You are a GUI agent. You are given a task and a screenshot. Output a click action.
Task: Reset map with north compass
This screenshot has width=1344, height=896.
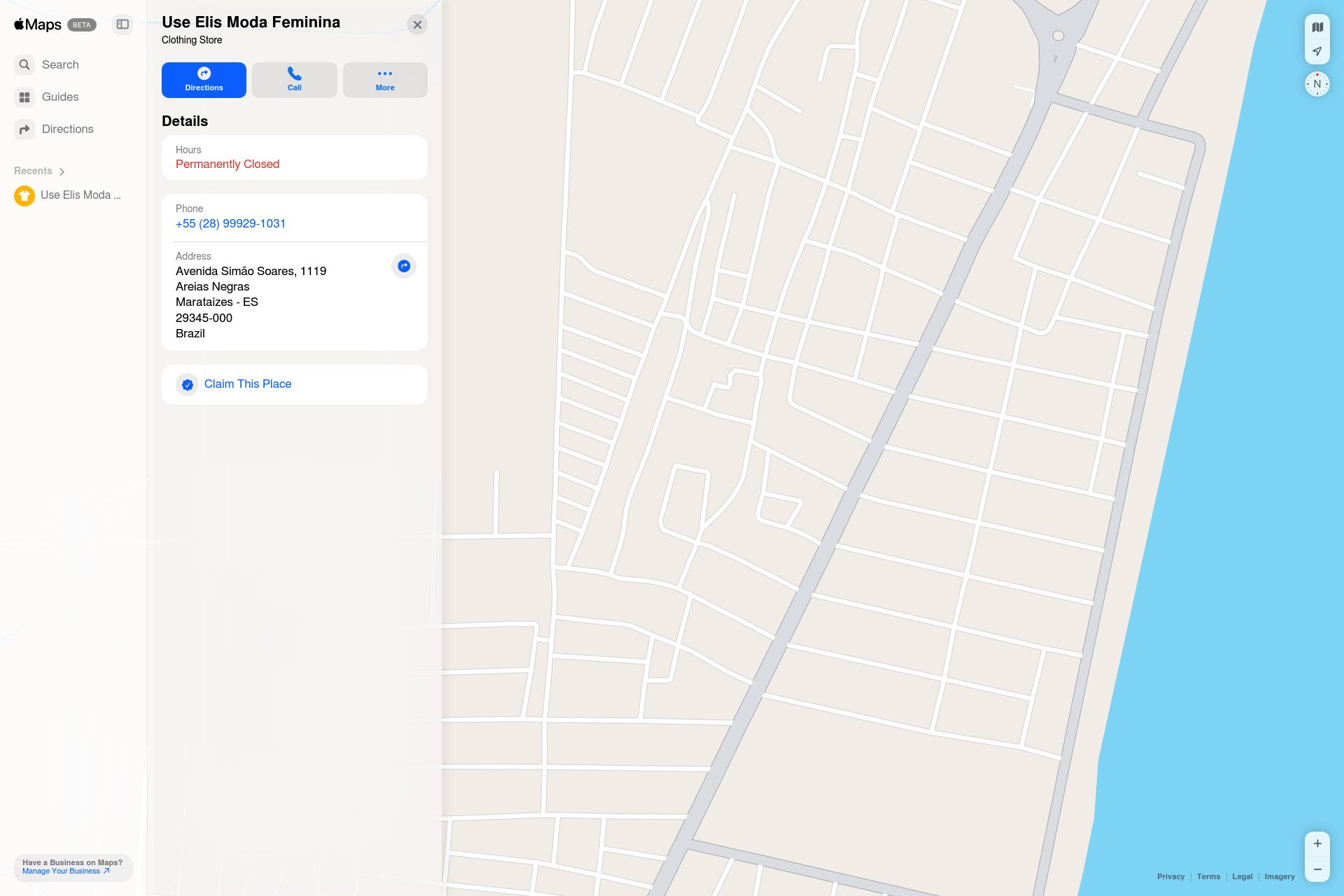[x=1317, y=84]
